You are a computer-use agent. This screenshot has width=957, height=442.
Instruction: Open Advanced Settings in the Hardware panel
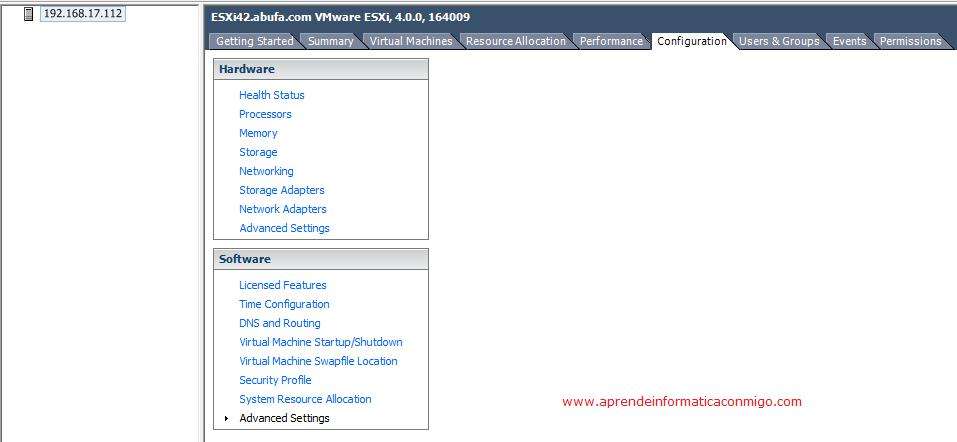[x=284, y=228]
